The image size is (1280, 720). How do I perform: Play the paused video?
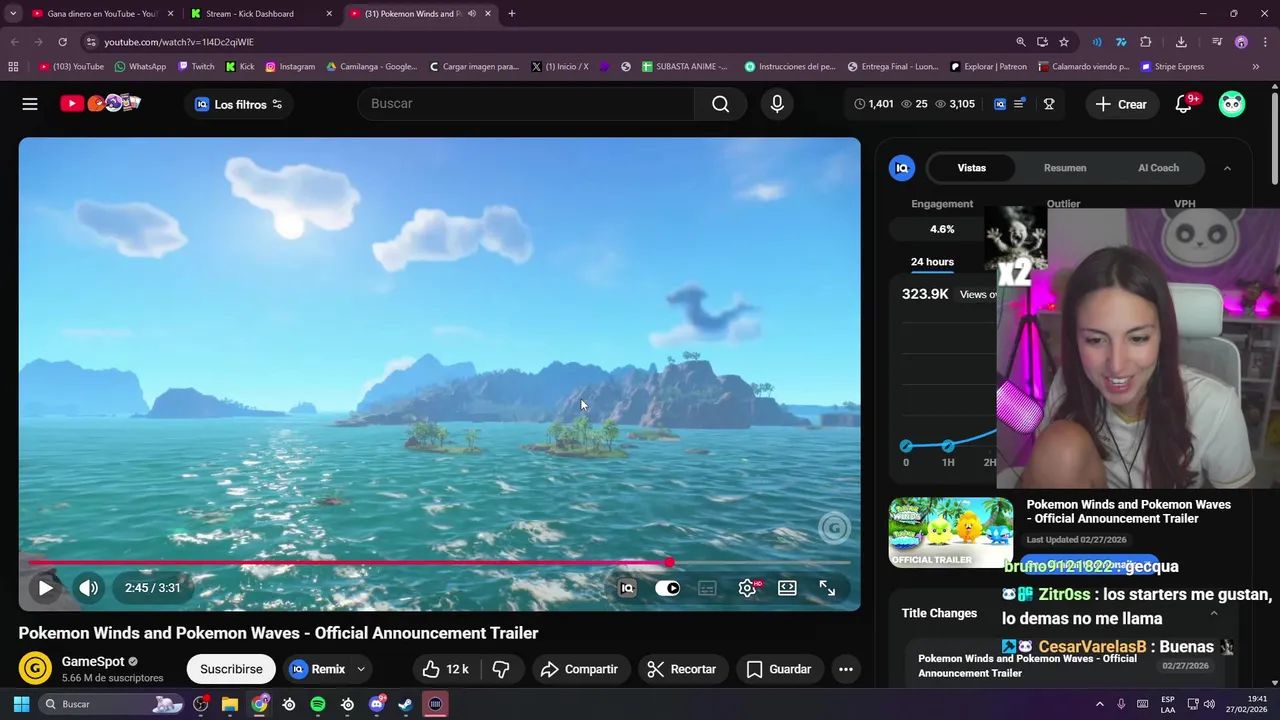45,588
